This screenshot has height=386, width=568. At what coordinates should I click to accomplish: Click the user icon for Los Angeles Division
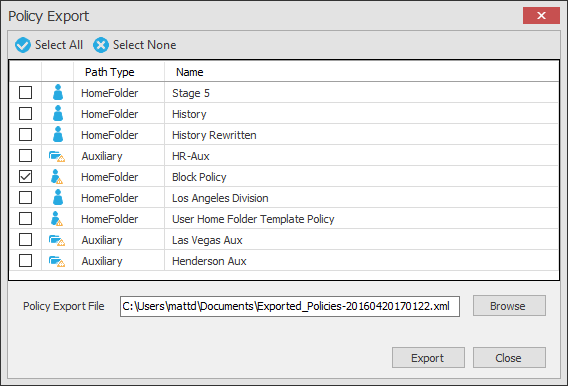click(58, 197)
